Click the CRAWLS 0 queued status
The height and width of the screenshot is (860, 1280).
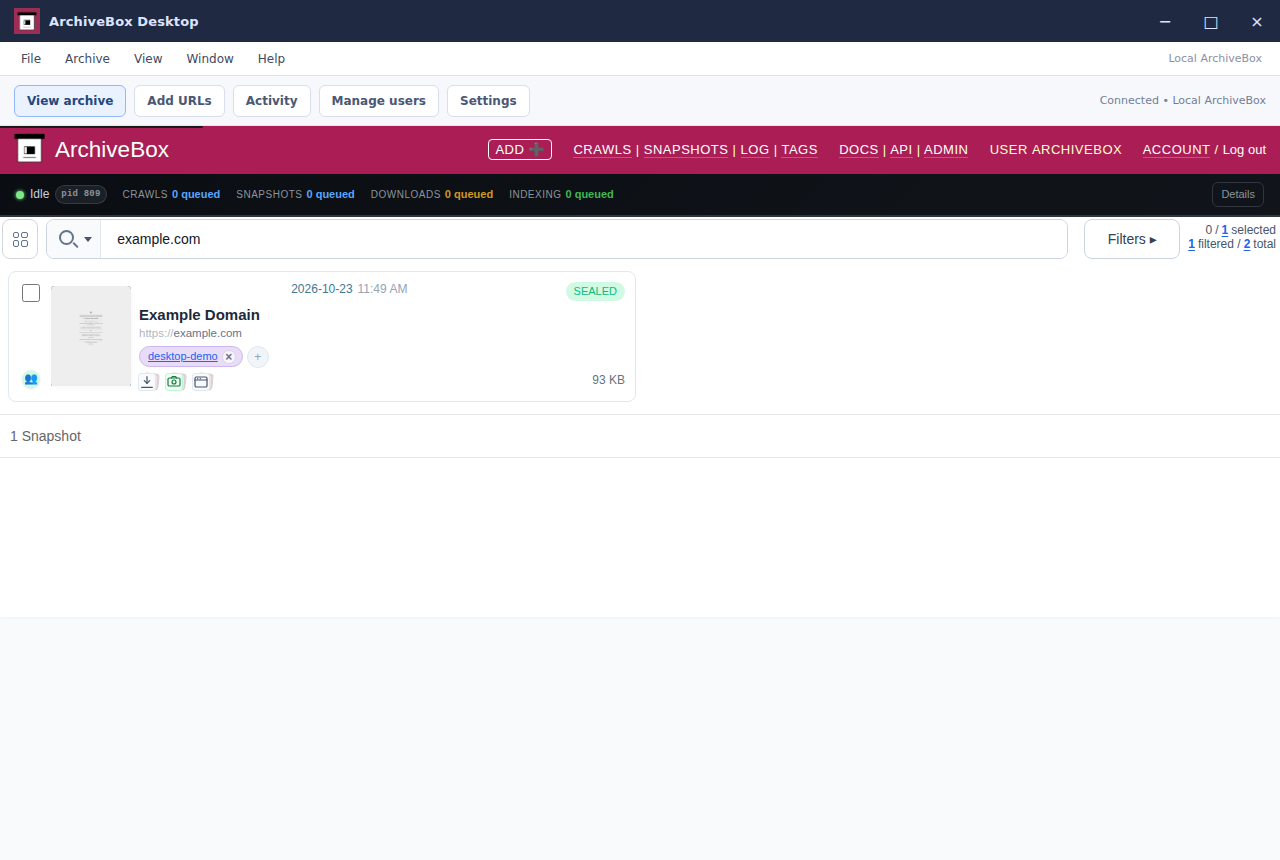coord(171,194)
